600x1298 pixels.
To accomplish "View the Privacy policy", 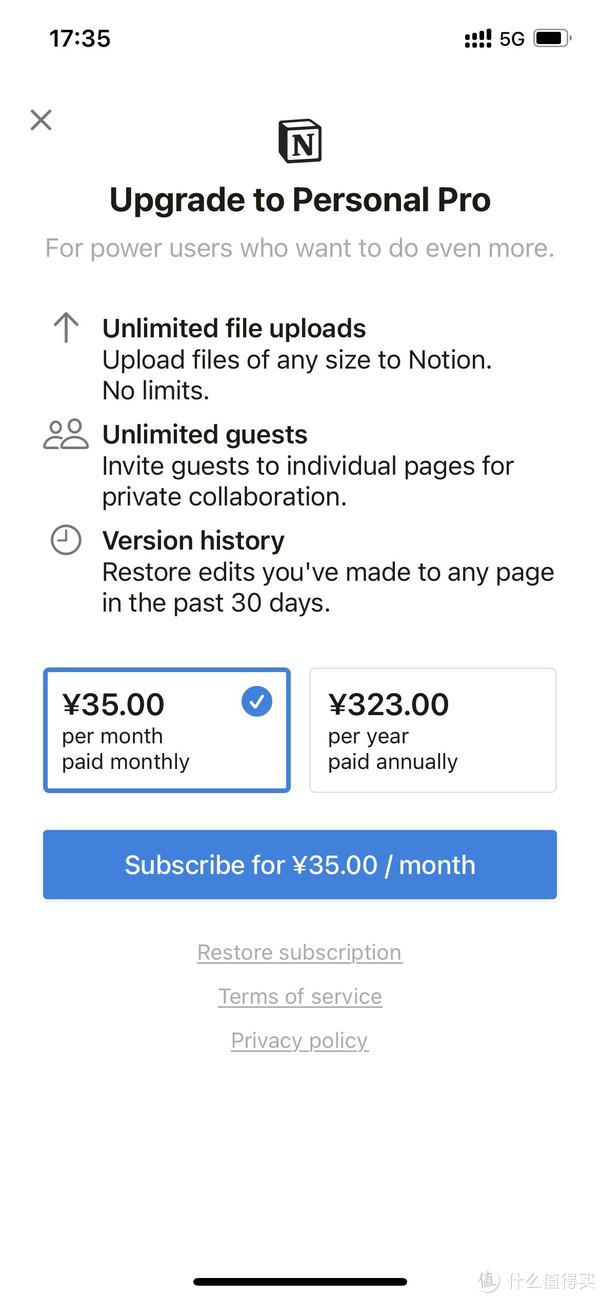I will pyautogui.click(x=299, y=1040).
